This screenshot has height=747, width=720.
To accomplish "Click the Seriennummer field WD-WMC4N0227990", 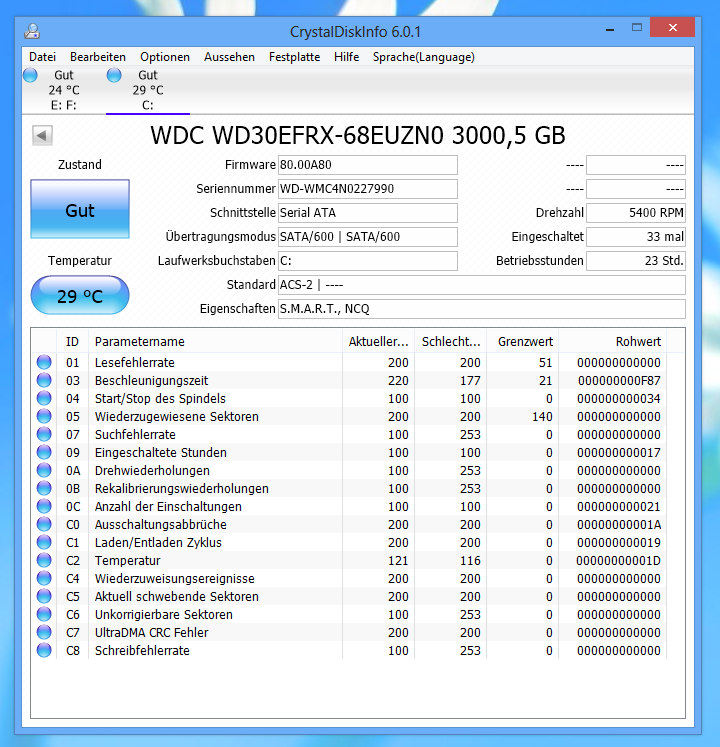I will [x=367, y=189].
